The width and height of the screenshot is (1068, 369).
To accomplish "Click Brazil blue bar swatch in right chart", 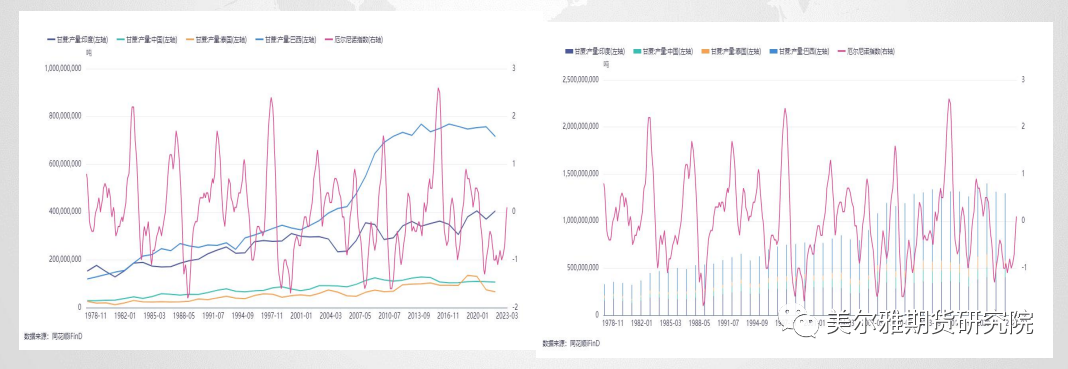I will pyautogui.click(x=773, y=52).
